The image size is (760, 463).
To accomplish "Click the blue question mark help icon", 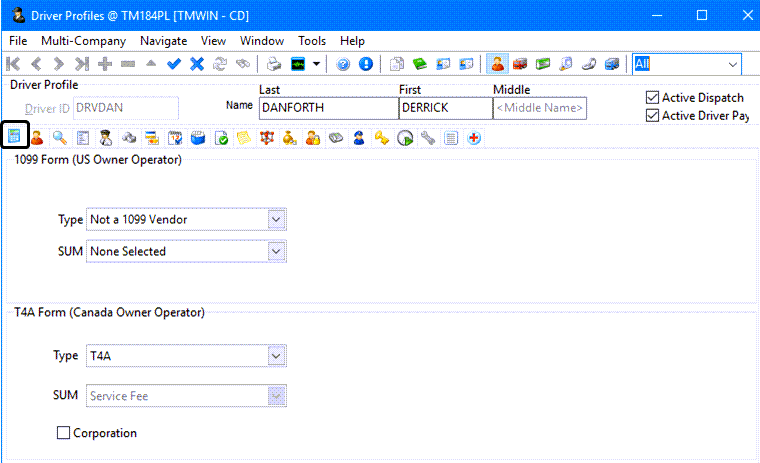I will (x=343, y=64).
